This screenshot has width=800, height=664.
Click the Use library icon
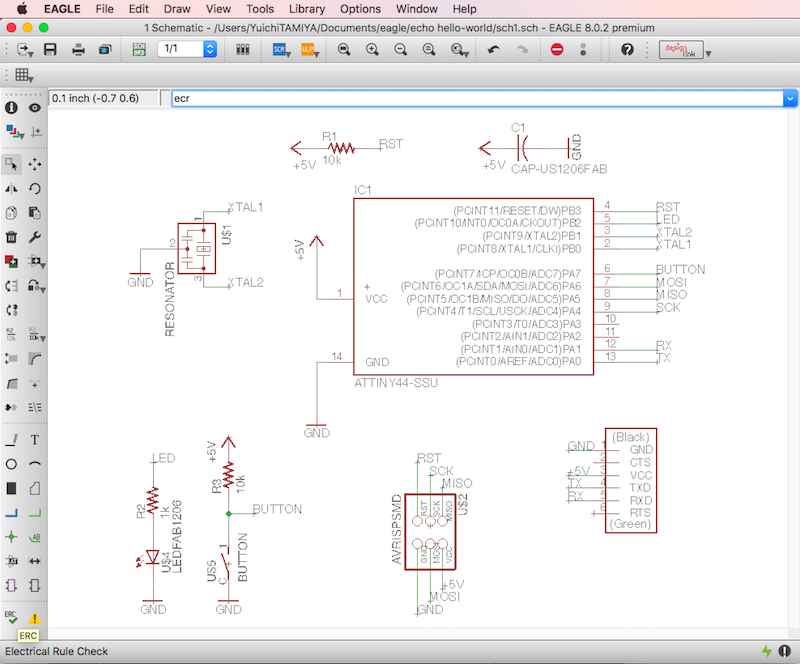(x=243, y=50)
